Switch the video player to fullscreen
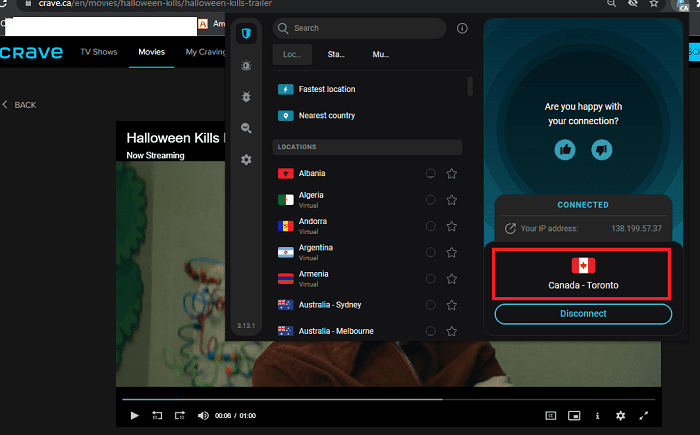The height and width of the screenshot is (435, 700). click(643, 415)
